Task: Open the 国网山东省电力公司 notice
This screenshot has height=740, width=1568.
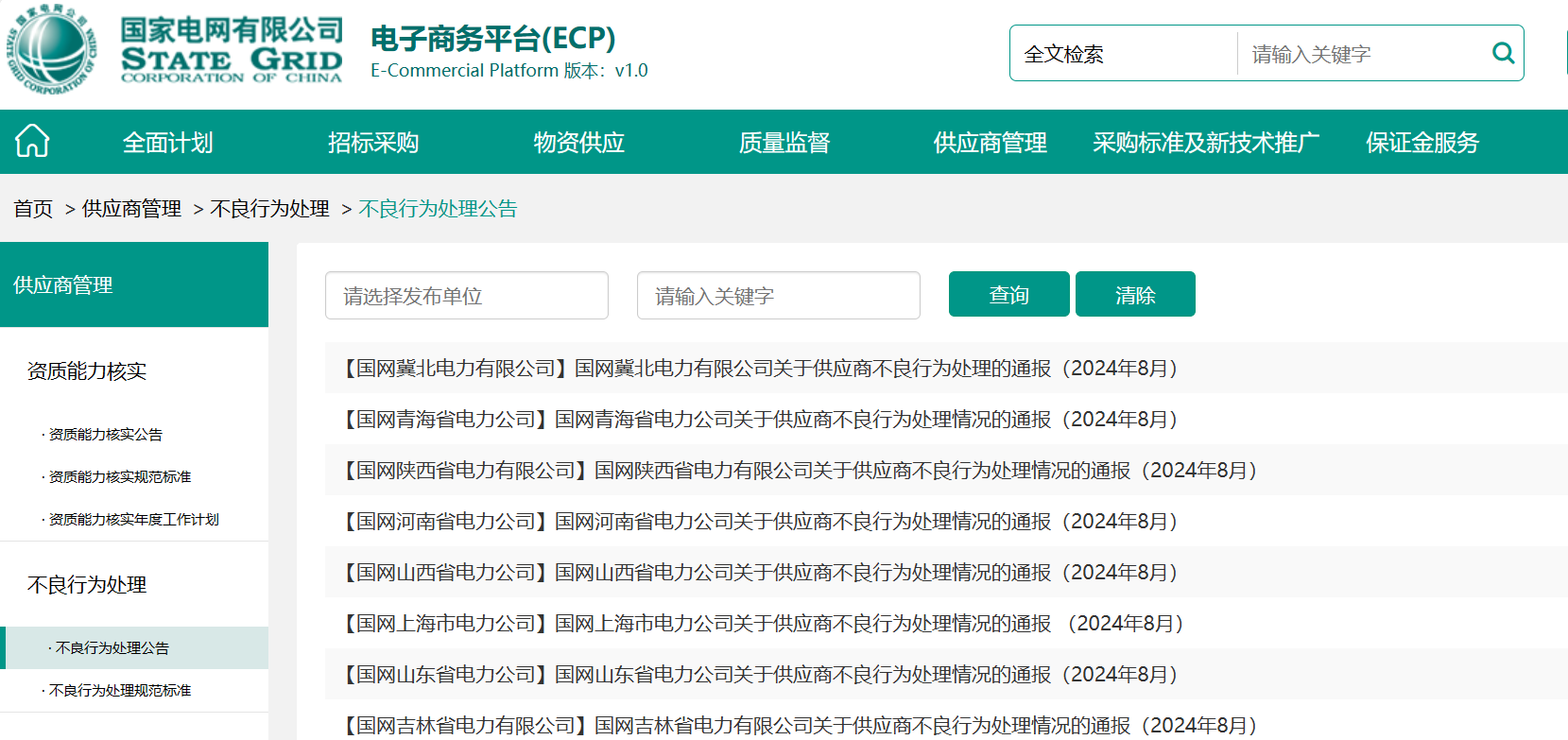Action: click(x=759, y=675)
